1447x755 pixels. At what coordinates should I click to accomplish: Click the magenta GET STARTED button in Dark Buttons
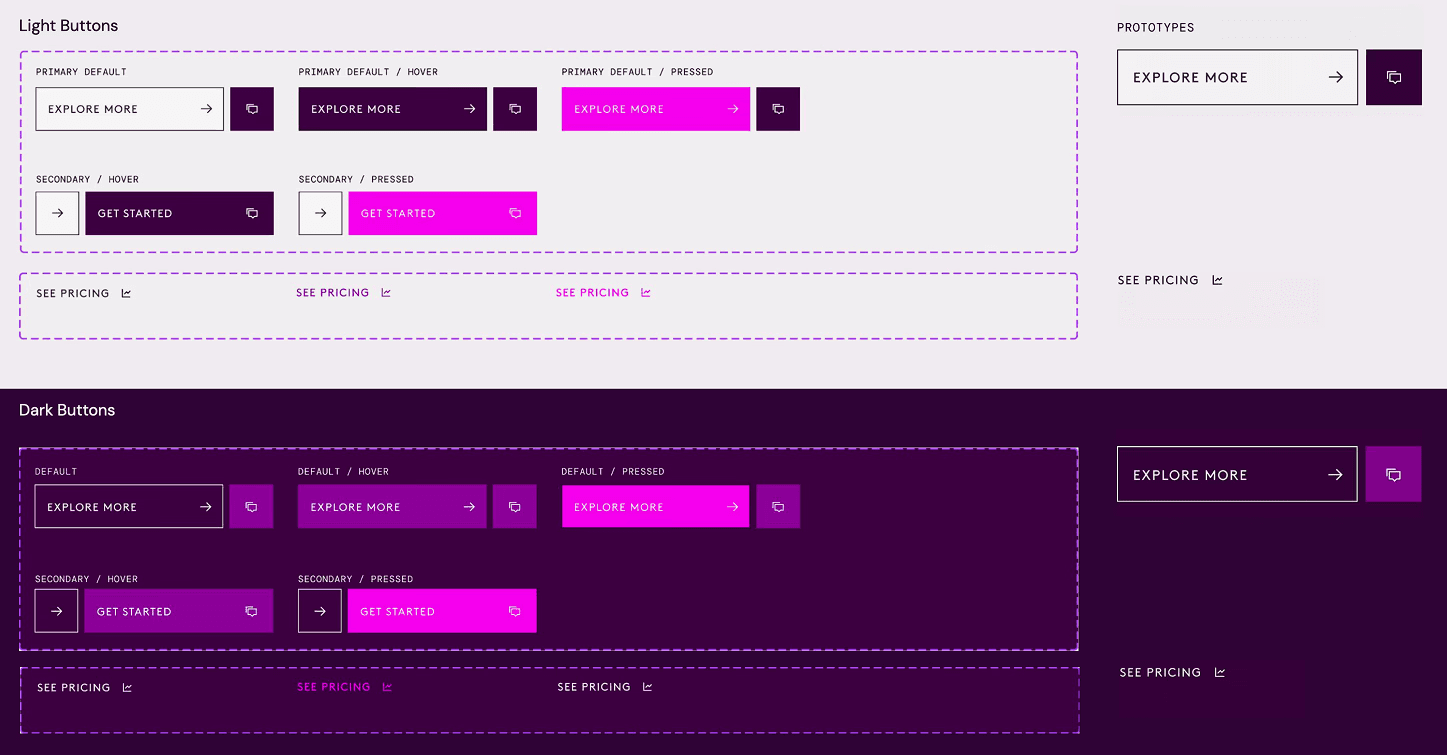pyautogui.click(x=443, y=611)
